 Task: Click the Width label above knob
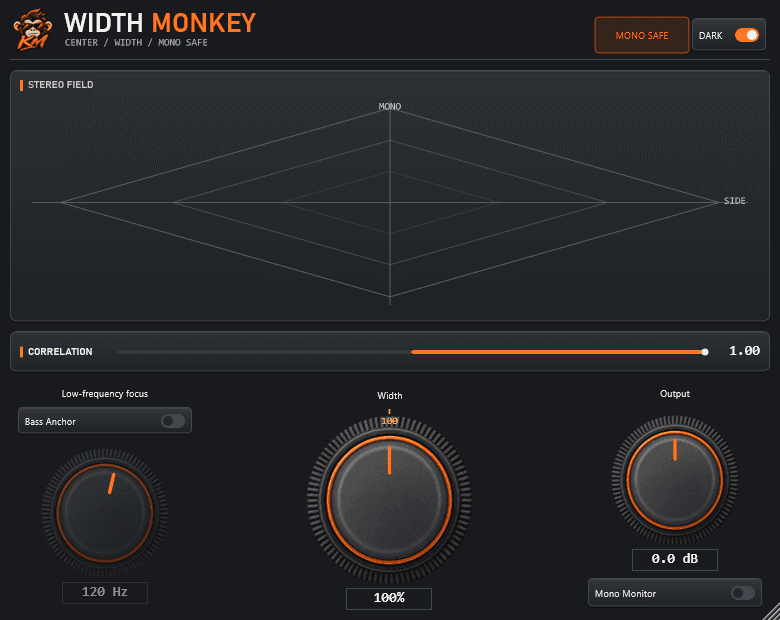tap(390, 396)
